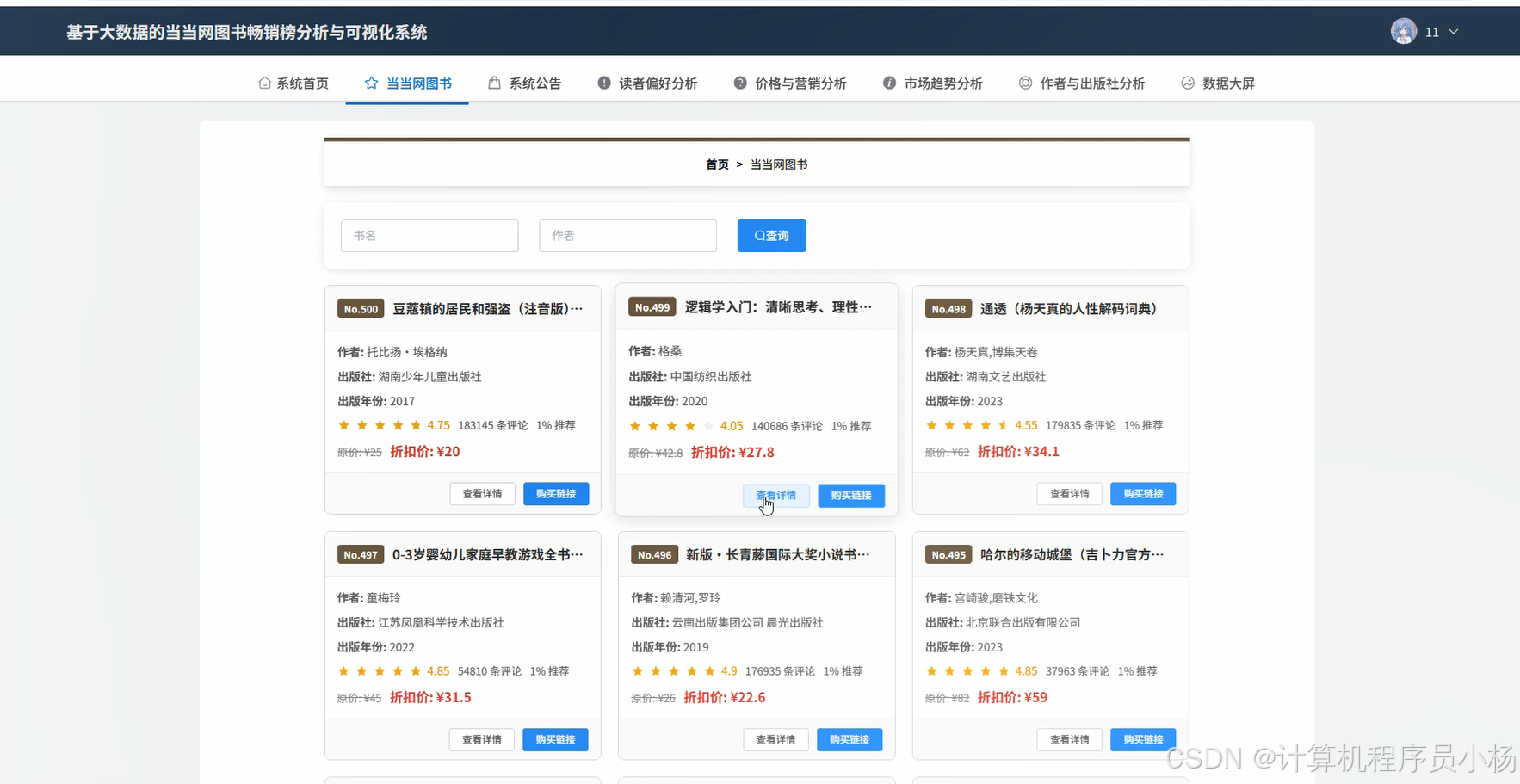
Task: Click title 新版·长青藤国际大奖小说书
Action: 778,555
